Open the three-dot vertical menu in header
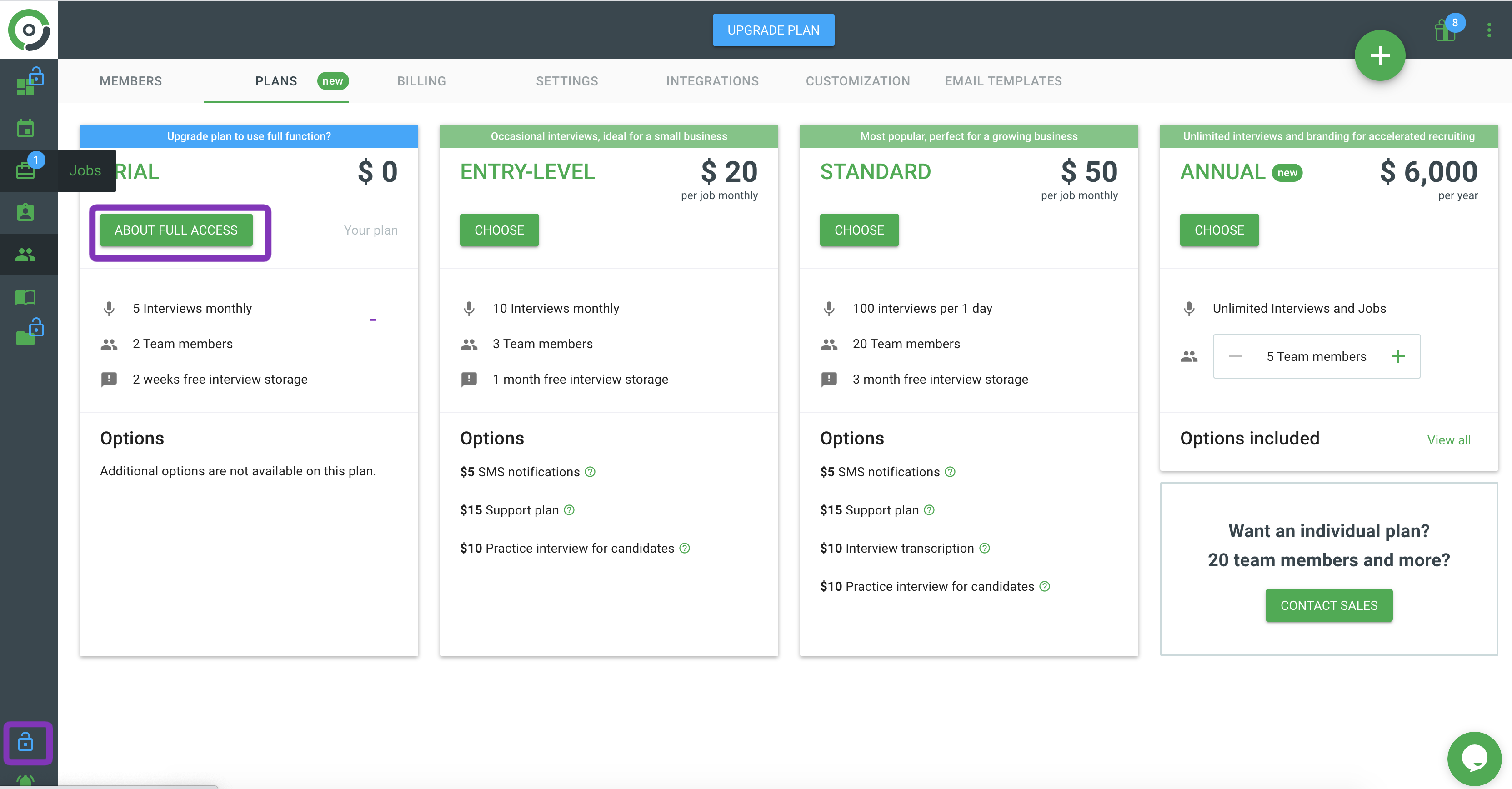 point(1488,30)
